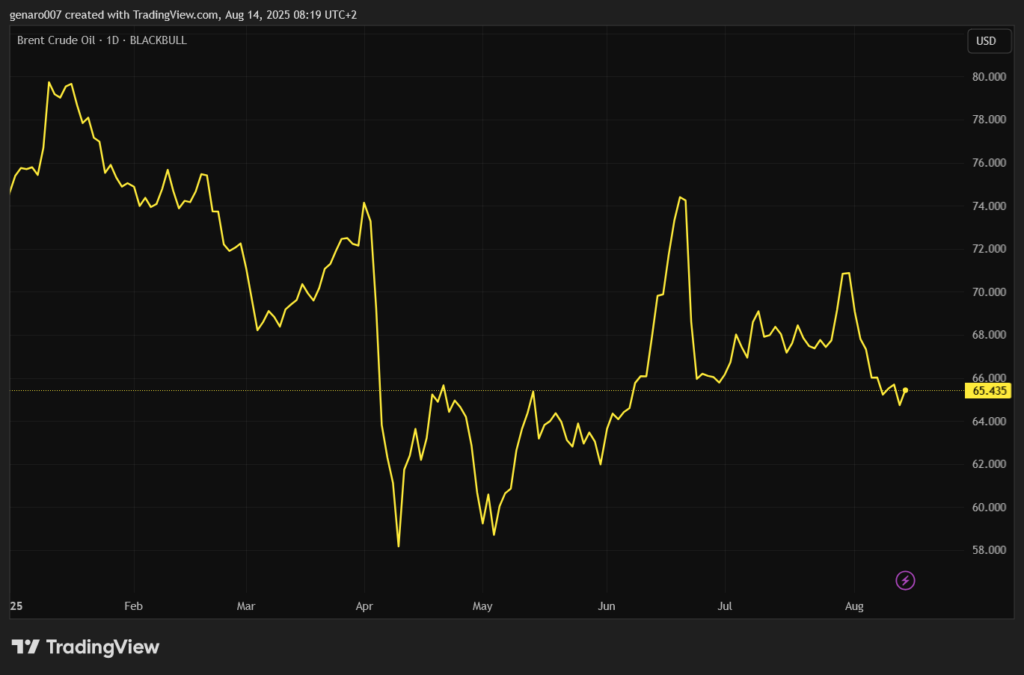Click the TradingView logo icon at bottom left
Screen dimensions: 1024x675
(25, 647)
